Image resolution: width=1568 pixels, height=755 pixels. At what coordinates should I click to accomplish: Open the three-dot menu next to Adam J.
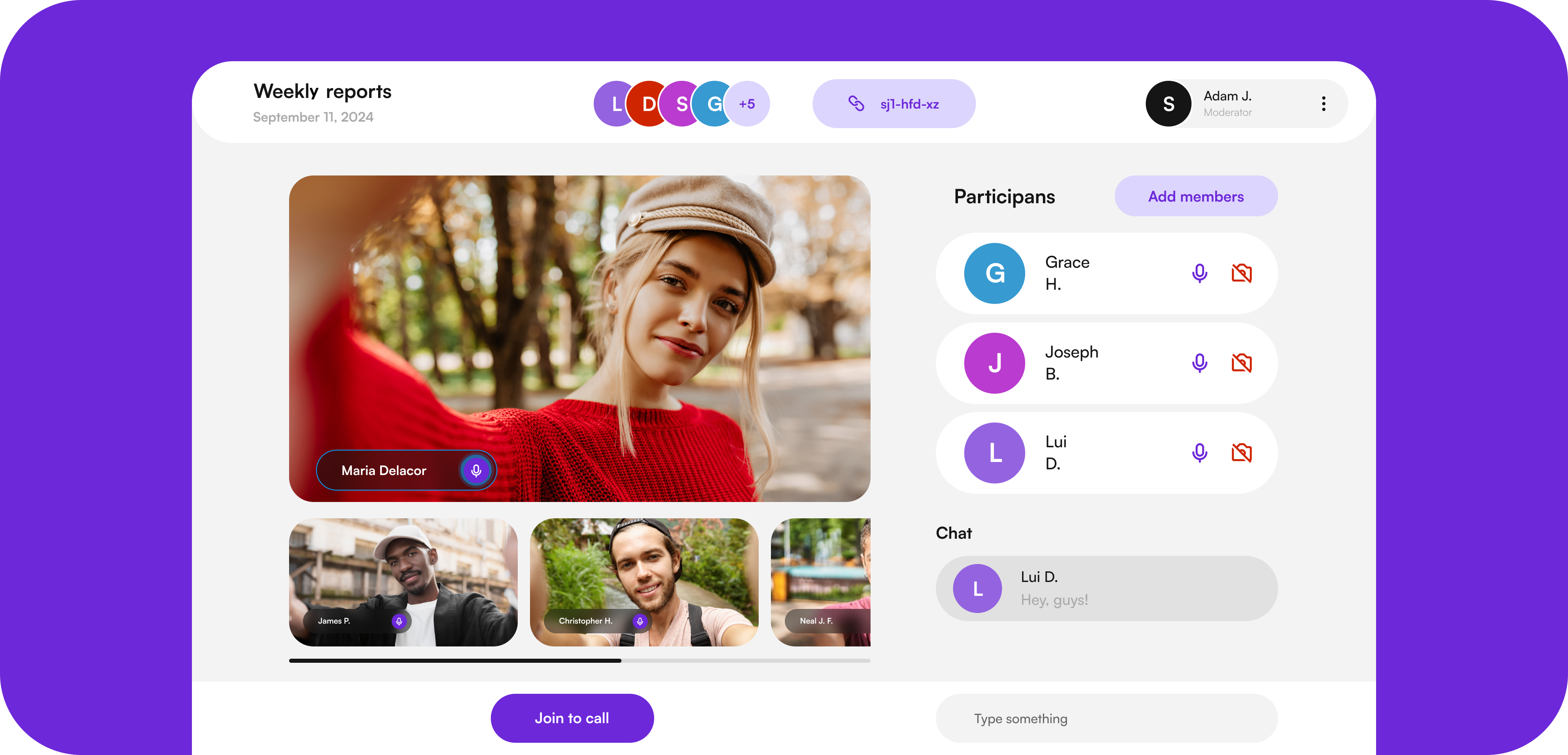click(1323, 103)
